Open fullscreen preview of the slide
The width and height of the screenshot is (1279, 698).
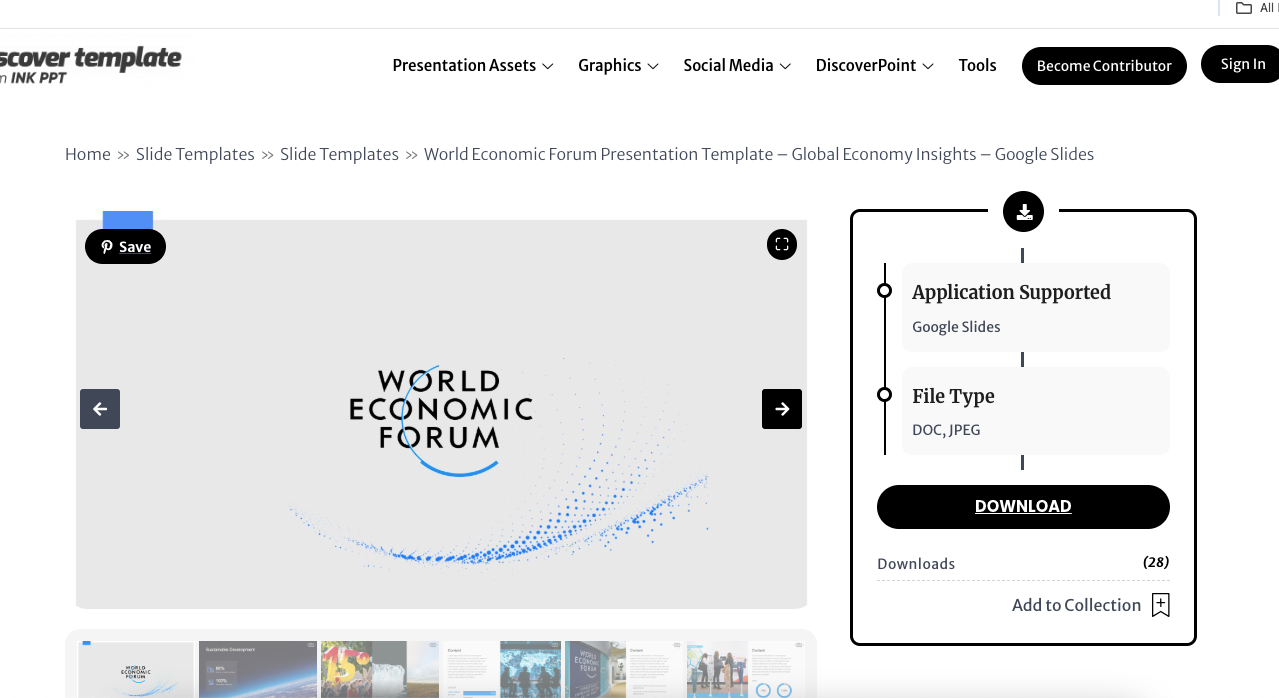tap(782, 244)
